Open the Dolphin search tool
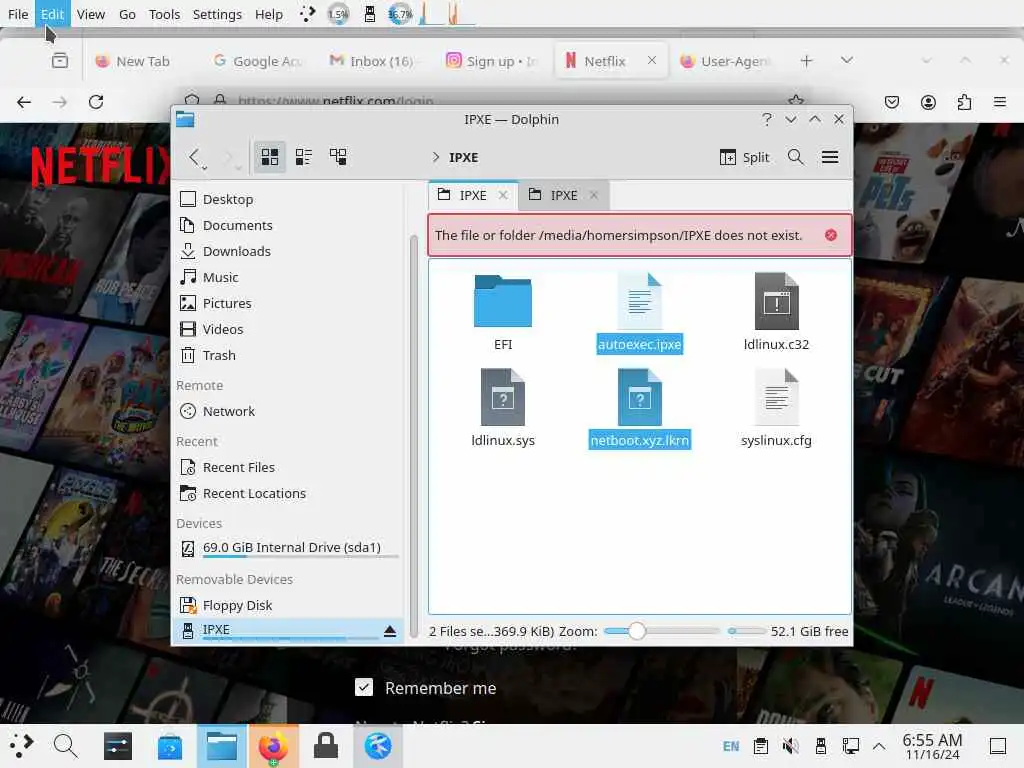The height and width of the screenshot is (768, 1024). click(795, 157)
